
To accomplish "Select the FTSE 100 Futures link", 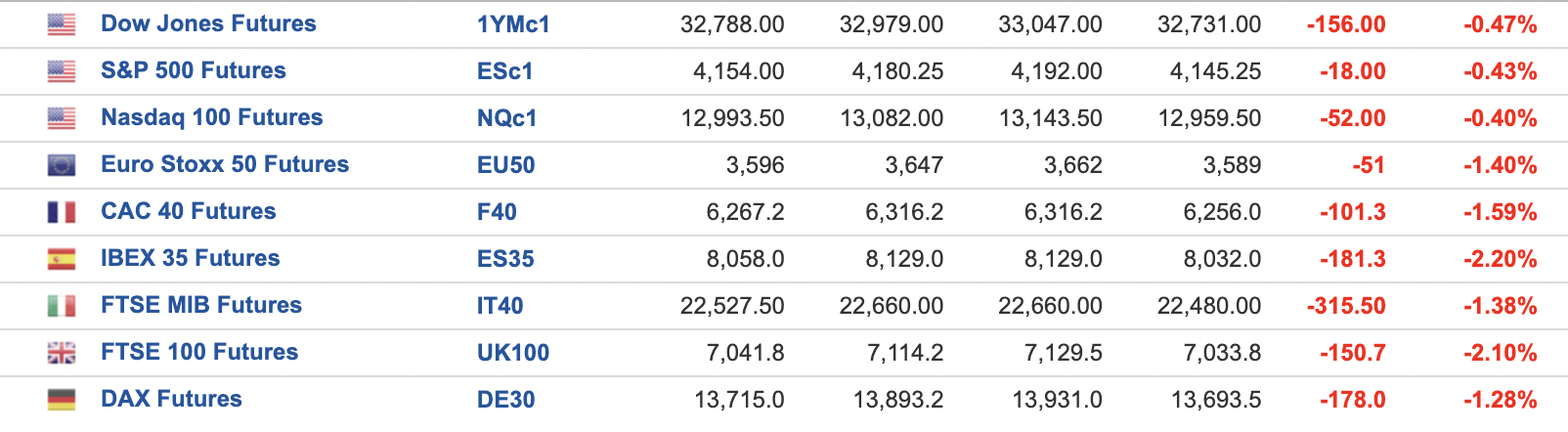I will 199,352.
